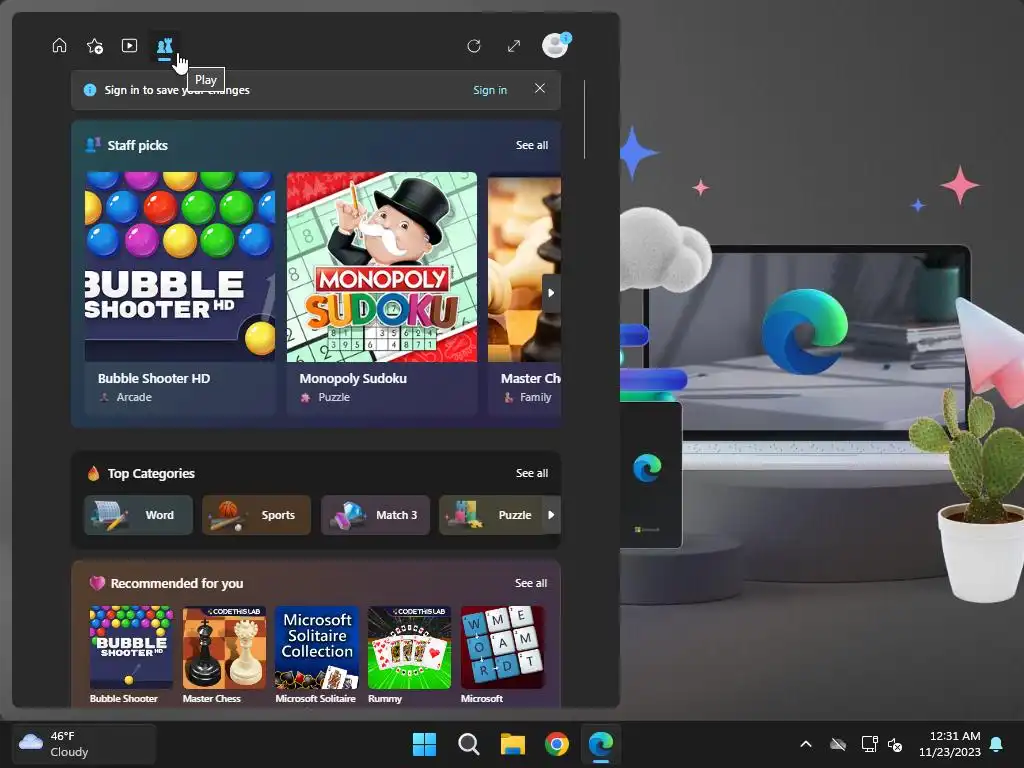This screenshot has width=1024, height=768.
Task: See all Staff picks
Action: pos(532,145)
